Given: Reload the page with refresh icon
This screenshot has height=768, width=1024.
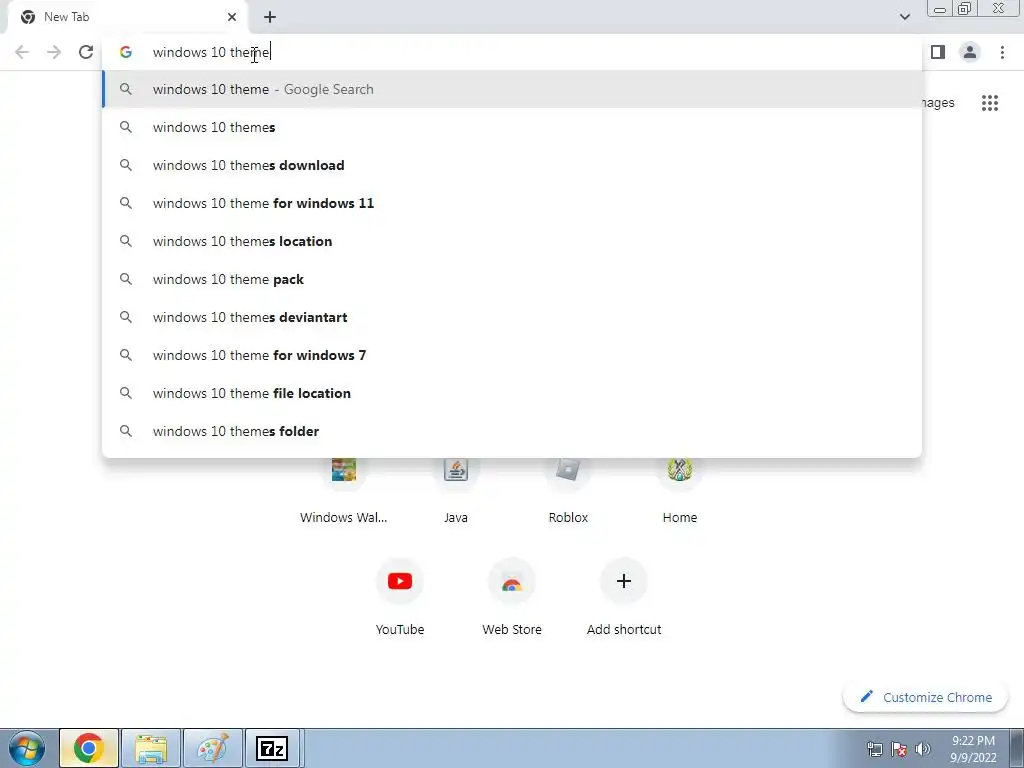Looking at the screenshot, I should [86, 52].
